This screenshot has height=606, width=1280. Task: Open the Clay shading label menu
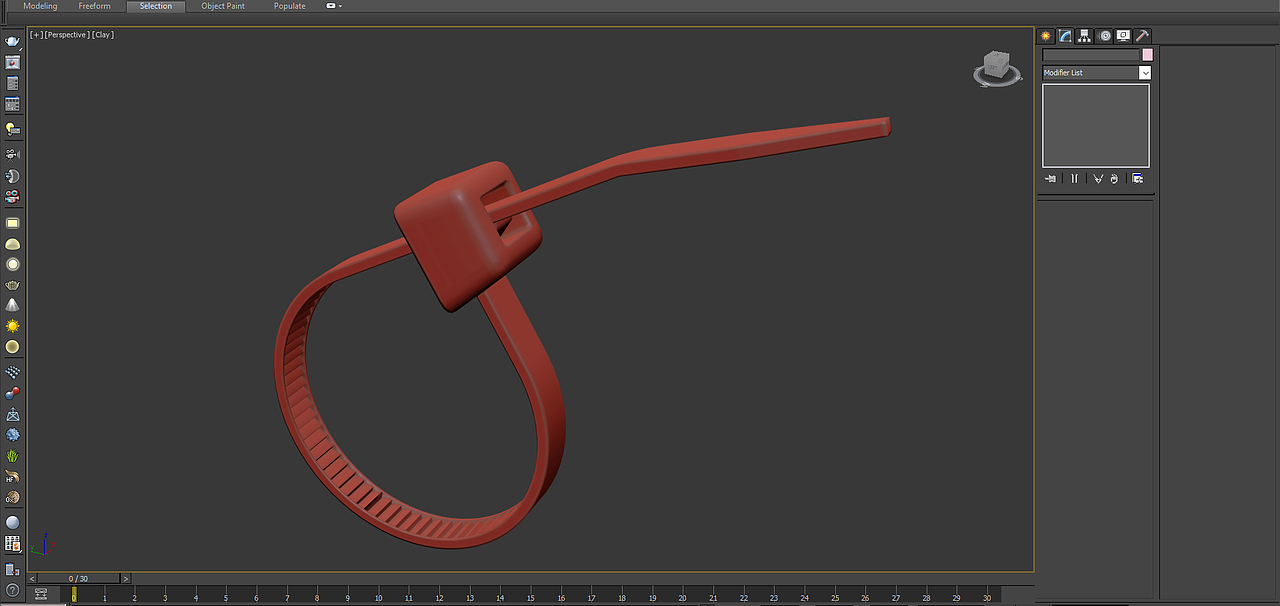pyautogui.click(x=103, y=35)
